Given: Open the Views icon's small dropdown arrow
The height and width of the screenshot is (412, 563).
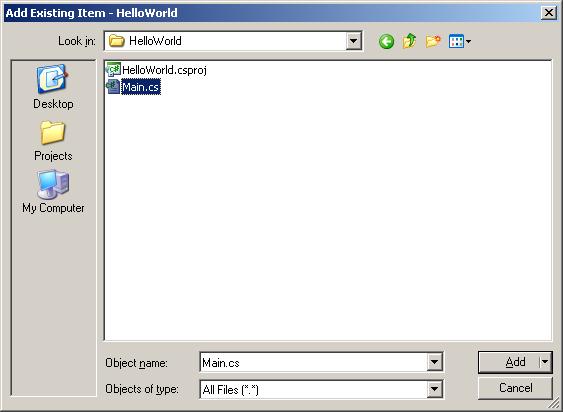Looking at the screenshot, I should [x=468, y=42].
